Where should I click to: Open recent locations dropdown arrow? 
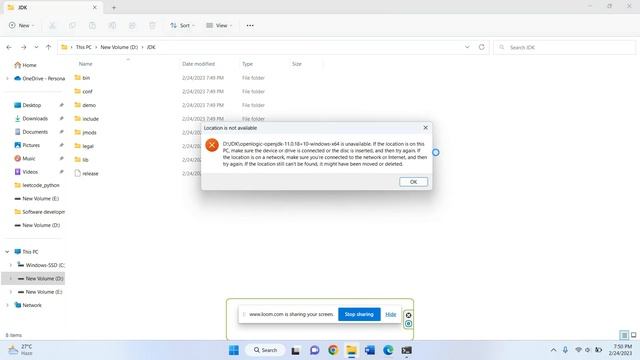pyautogui.click(x=36, y=47)
